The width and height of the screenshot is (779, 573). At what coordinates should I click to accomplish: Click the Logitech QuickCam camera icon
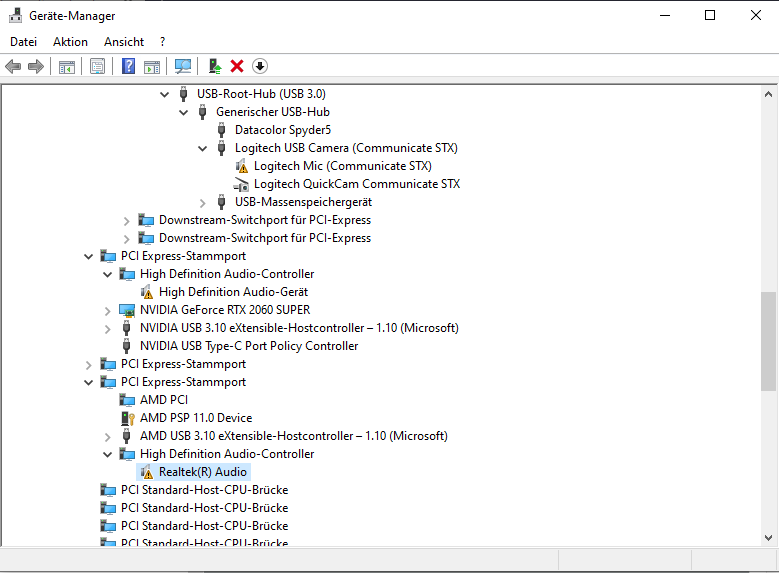point(241,184)
